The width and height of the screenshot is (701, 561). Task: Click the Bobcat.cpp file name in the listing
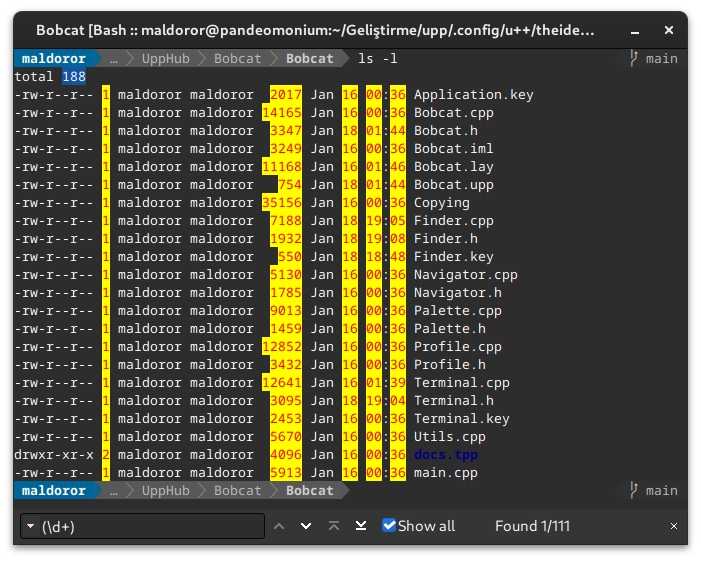click(453, 113)
